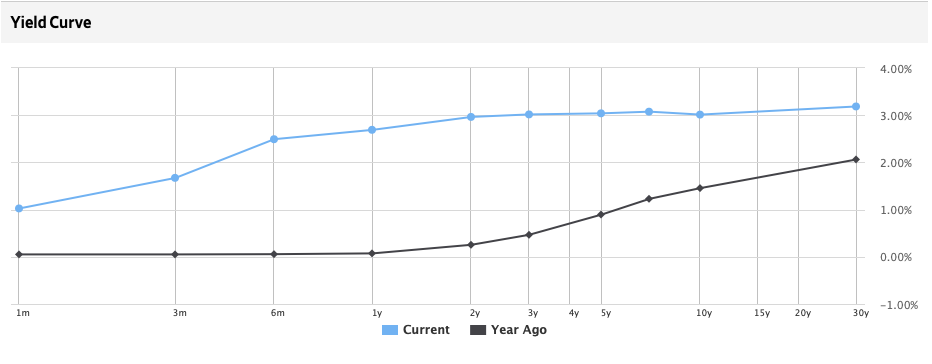Select Year Ago diamond marker at 10y
The width and height of the screenshot is (932, 364).
pos(700,188)
